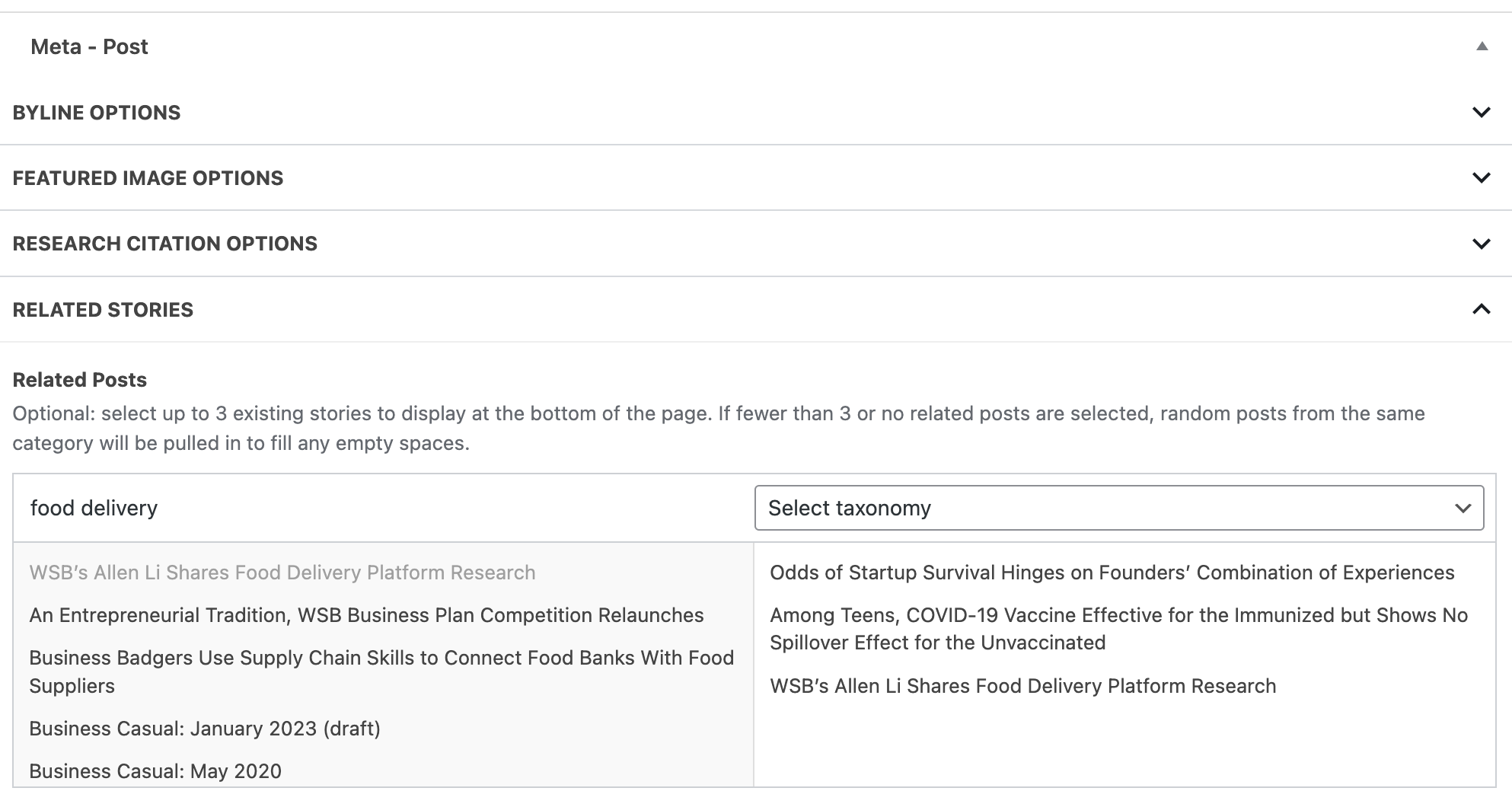Add Business Casual: May 2020 post
The image size is (1512, 807).
tap(155, 771)
